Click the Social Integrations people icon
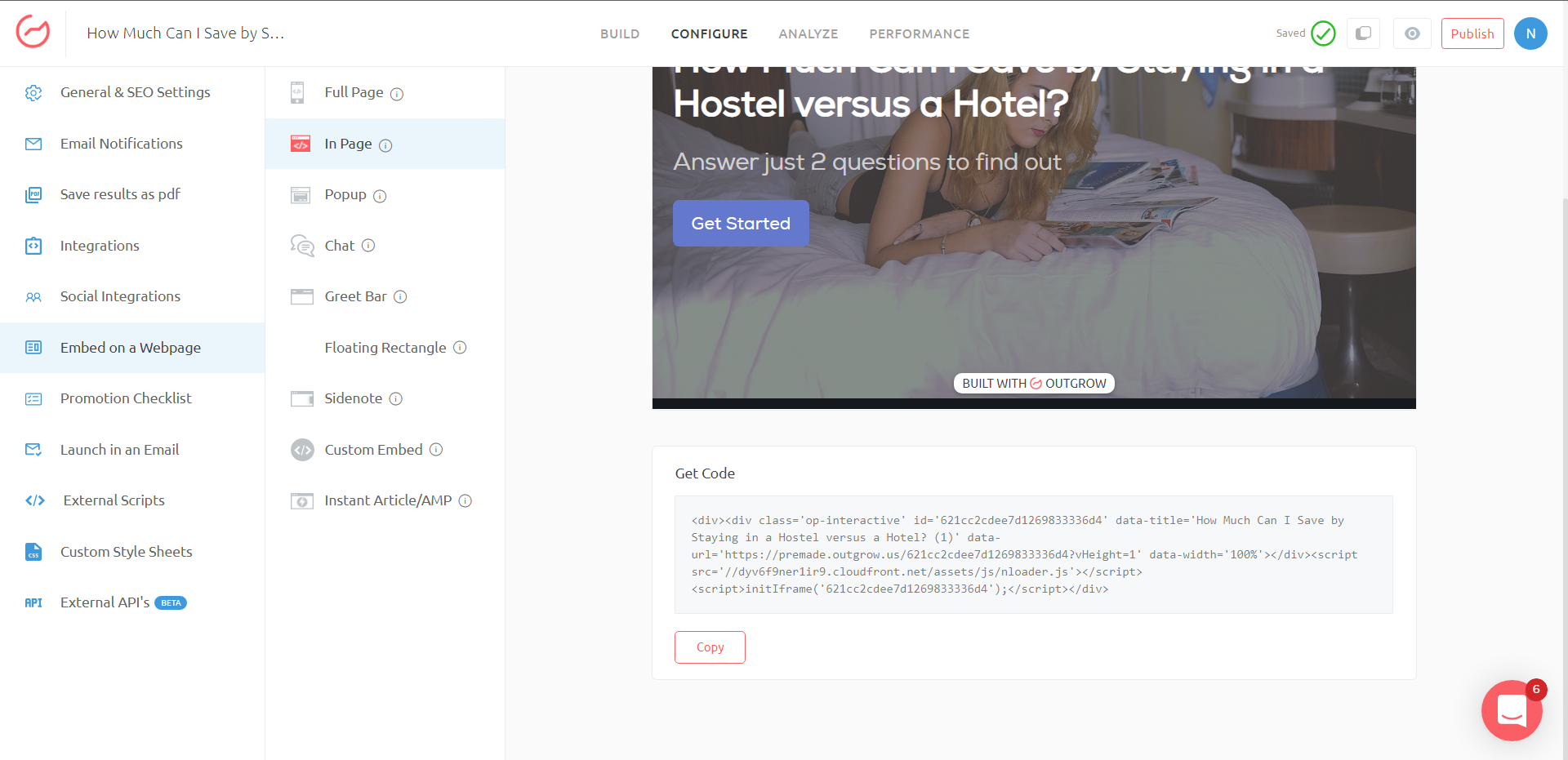 [33, 297]
